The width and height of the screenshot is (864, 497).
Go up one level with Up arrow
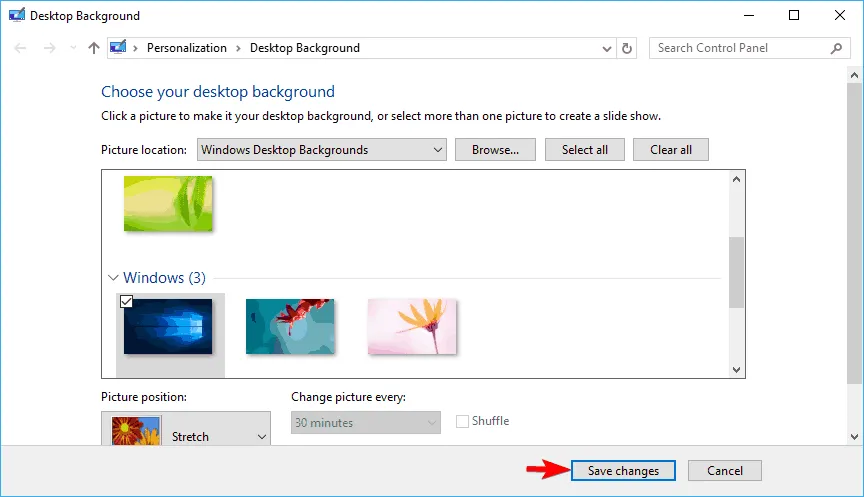tap(93, 48)
